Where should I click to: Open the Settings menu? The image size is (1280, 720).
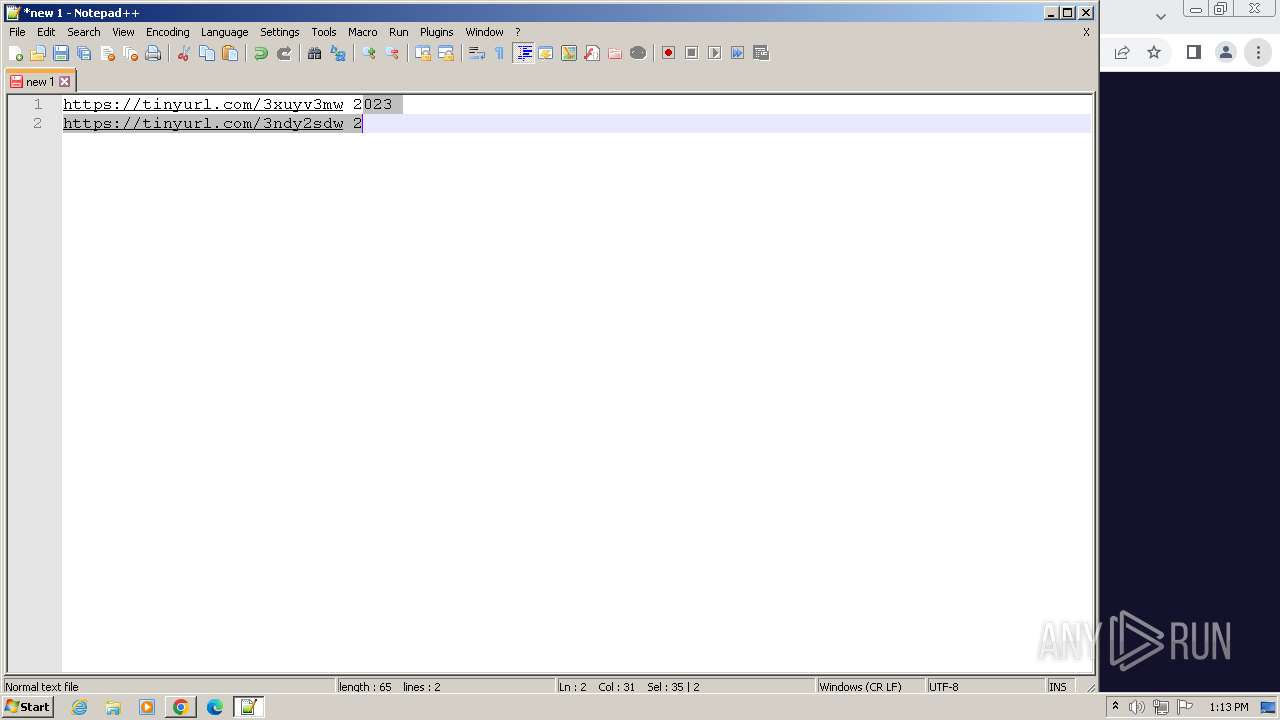pos(280,32)
